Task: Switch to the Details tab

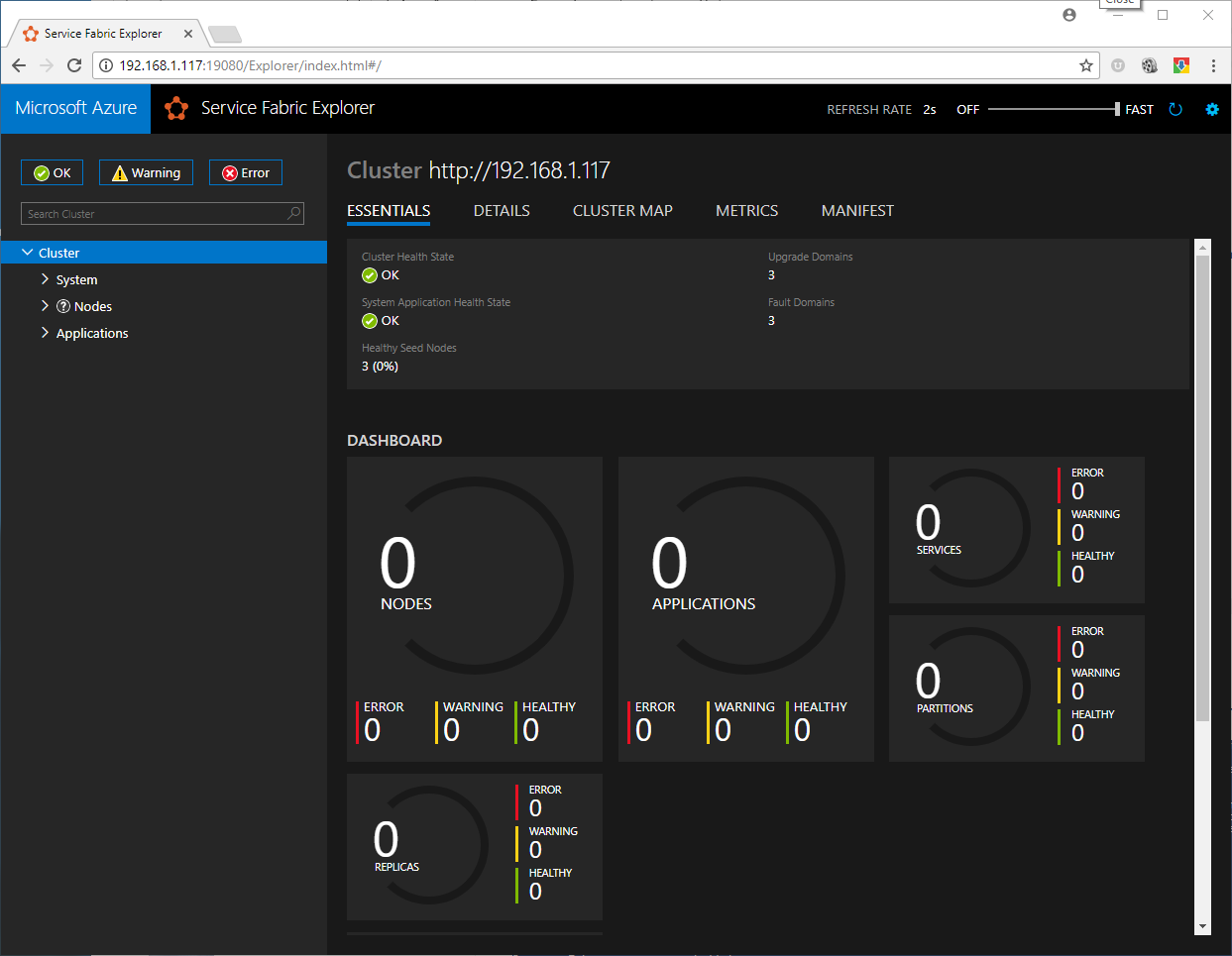Action: pos(502,211)
